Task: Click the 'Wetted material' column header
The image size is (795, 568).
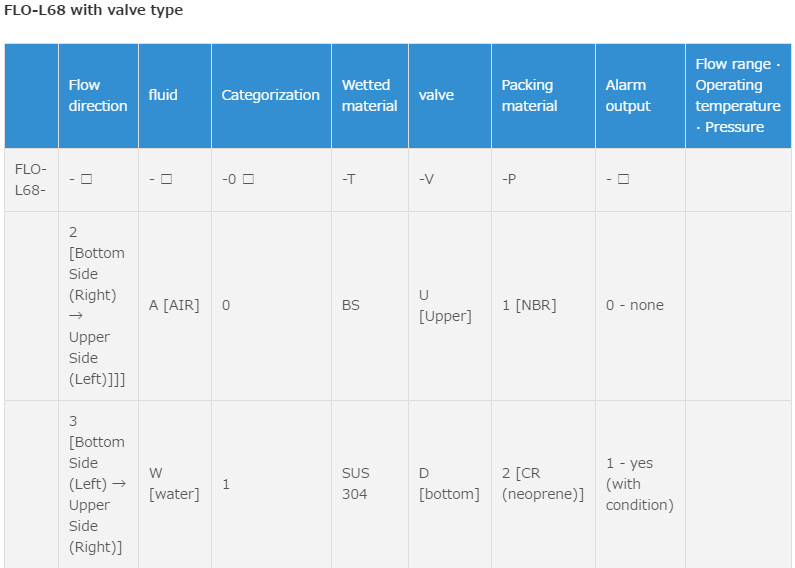Action: point(370,96)
